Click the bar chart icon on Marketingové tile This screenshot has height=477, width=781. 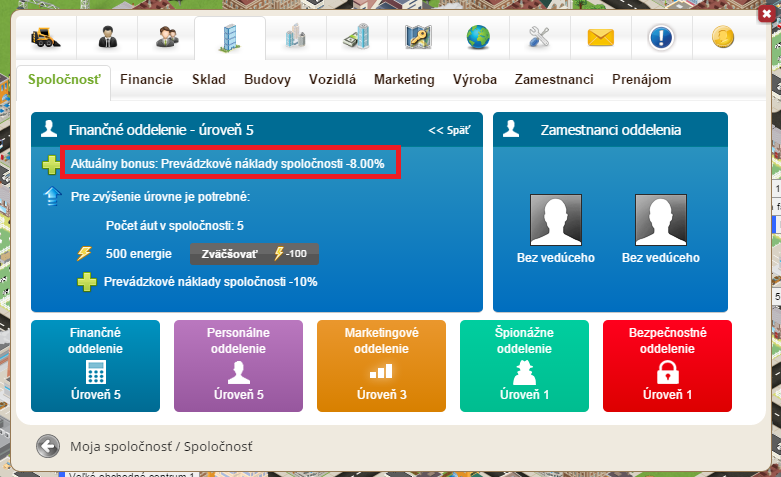[381, 371]
